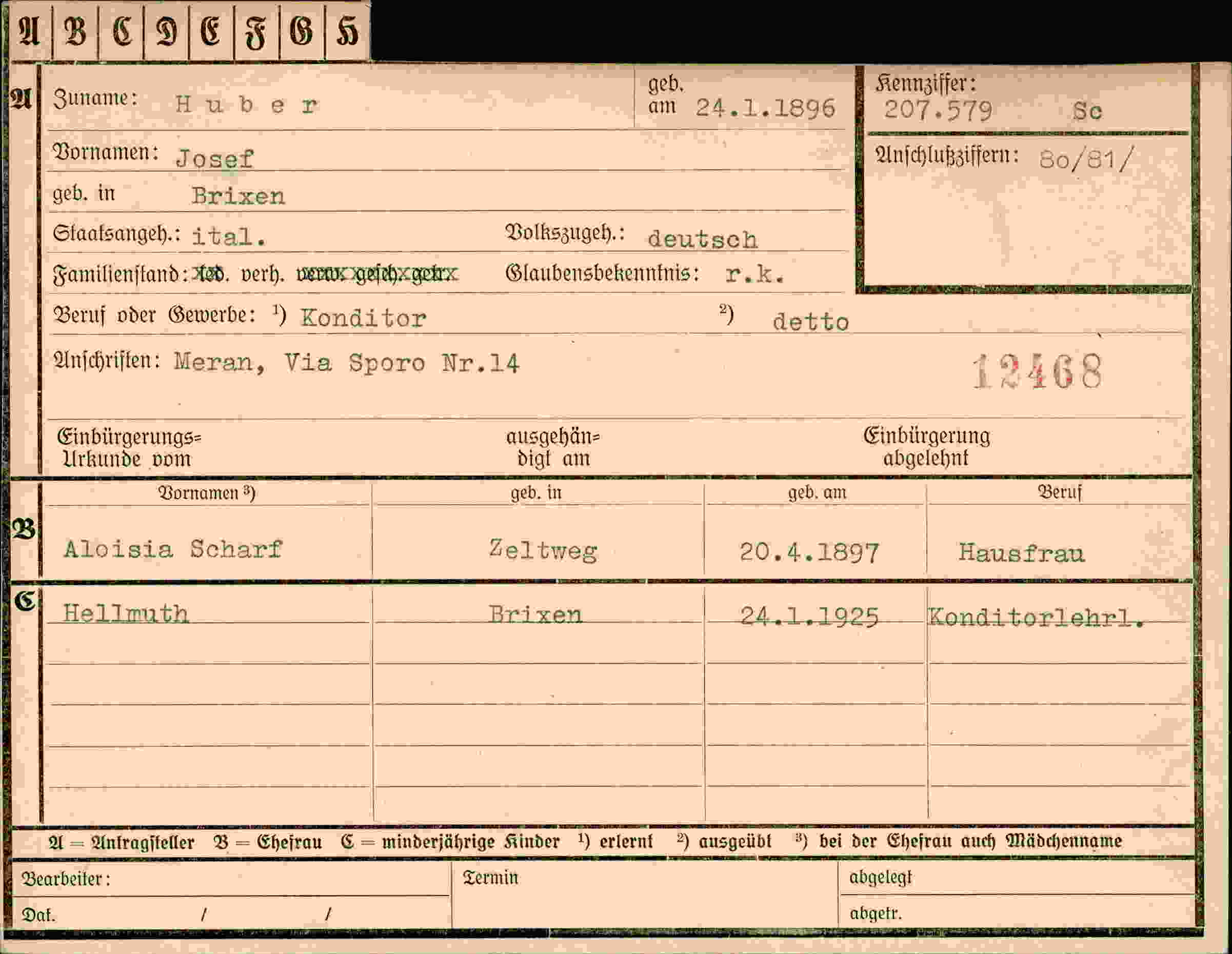Click the birth date 24.1.1896
Screen dimensions: 1232x954
[765, 107]
